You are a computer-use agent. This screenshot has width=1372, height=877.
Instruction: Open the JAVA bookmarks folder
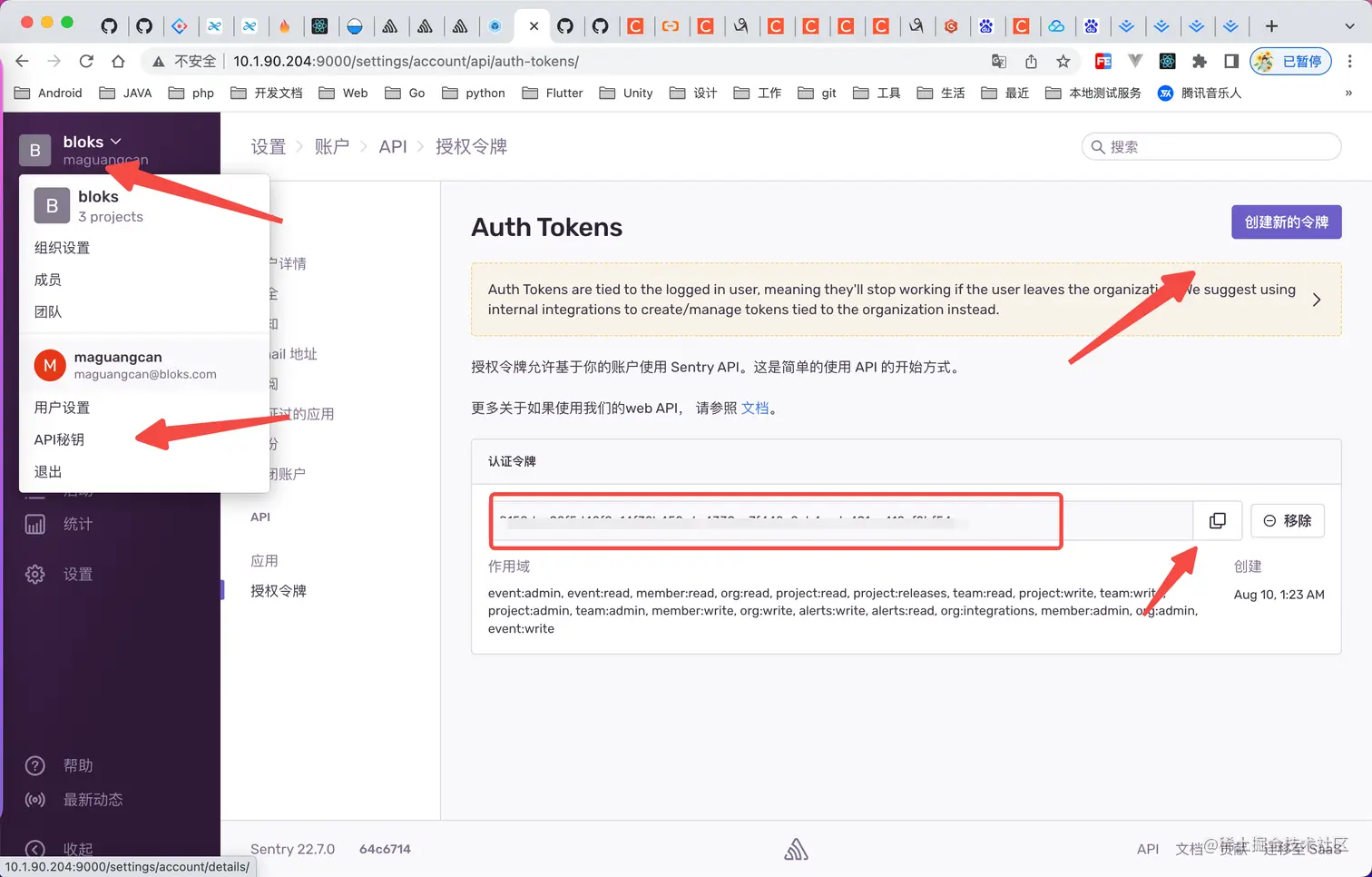(125, 93)
